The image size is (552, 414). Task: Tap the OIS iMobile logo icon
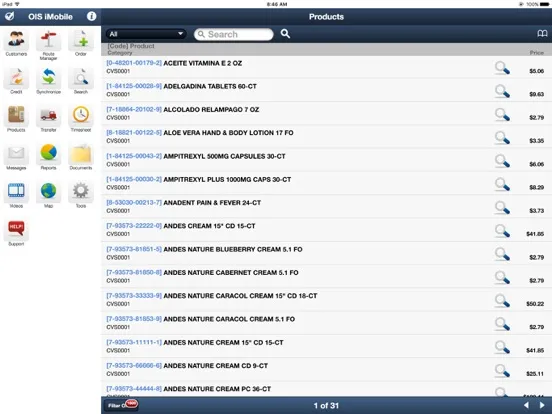click(10, 16)
